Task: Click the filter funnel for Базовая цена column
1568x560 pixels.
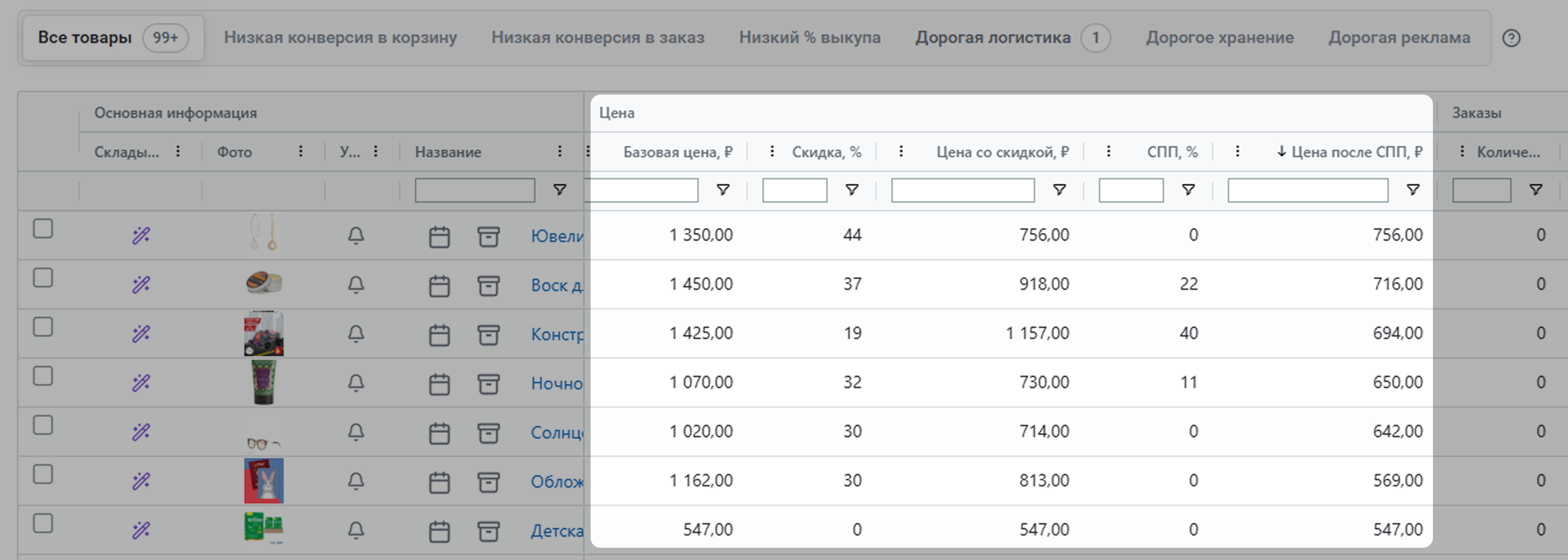Action: click(x=723, y=190)
